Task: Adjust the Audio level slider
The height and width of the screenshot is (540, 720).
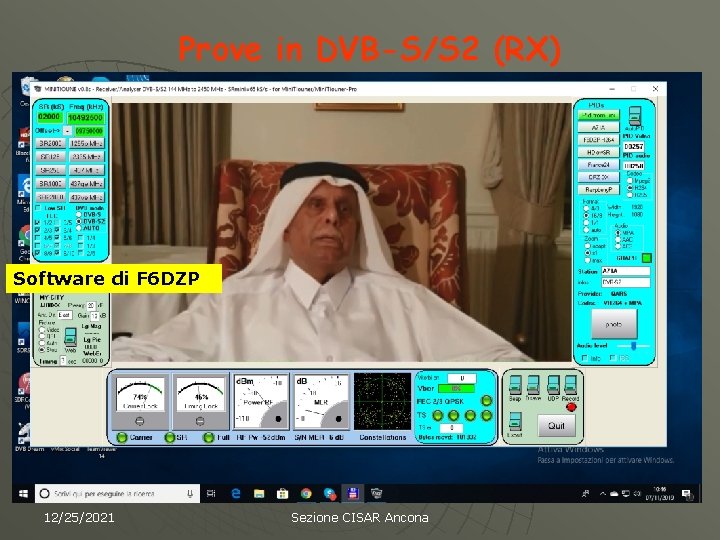Action: pos(633,345)
